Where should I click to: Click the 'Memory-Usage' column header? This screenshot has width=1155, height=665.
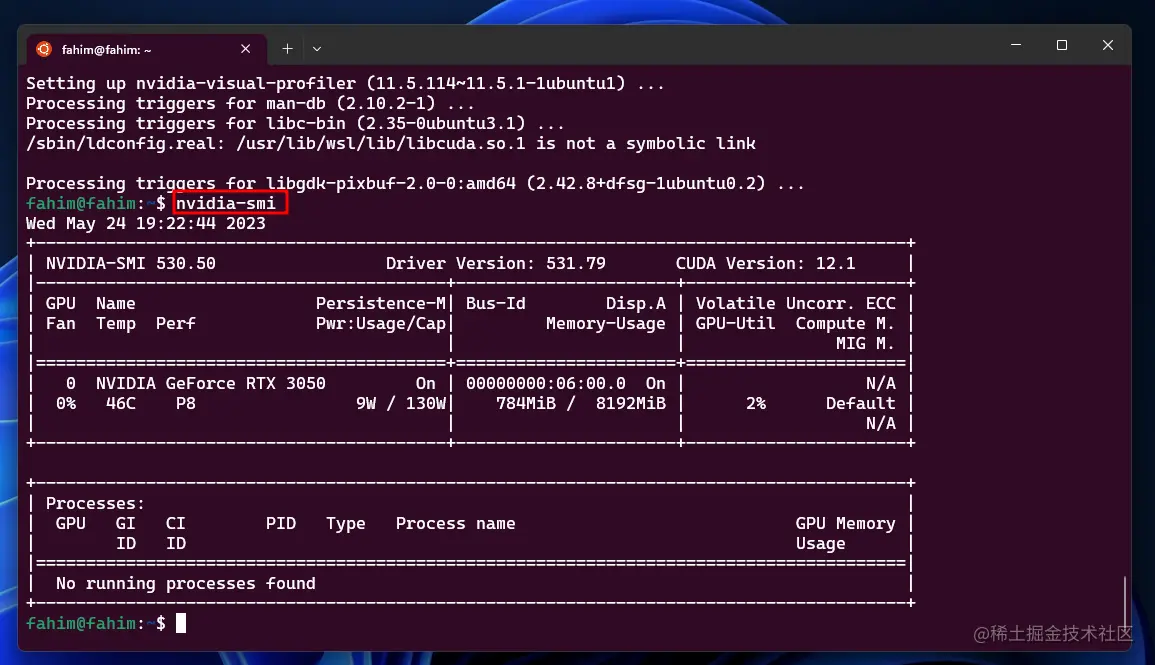point(605,323)
